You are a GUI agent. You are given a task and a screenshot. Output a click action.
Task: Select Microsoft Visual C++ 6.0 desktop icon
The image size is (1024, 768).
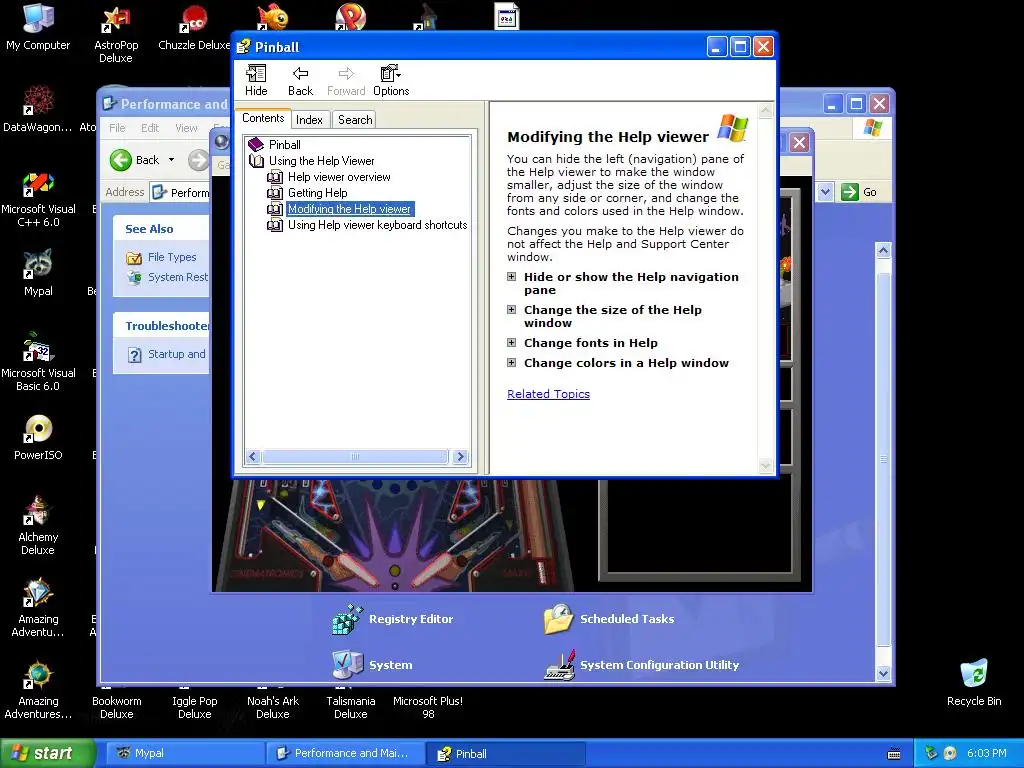pos(38,199)
